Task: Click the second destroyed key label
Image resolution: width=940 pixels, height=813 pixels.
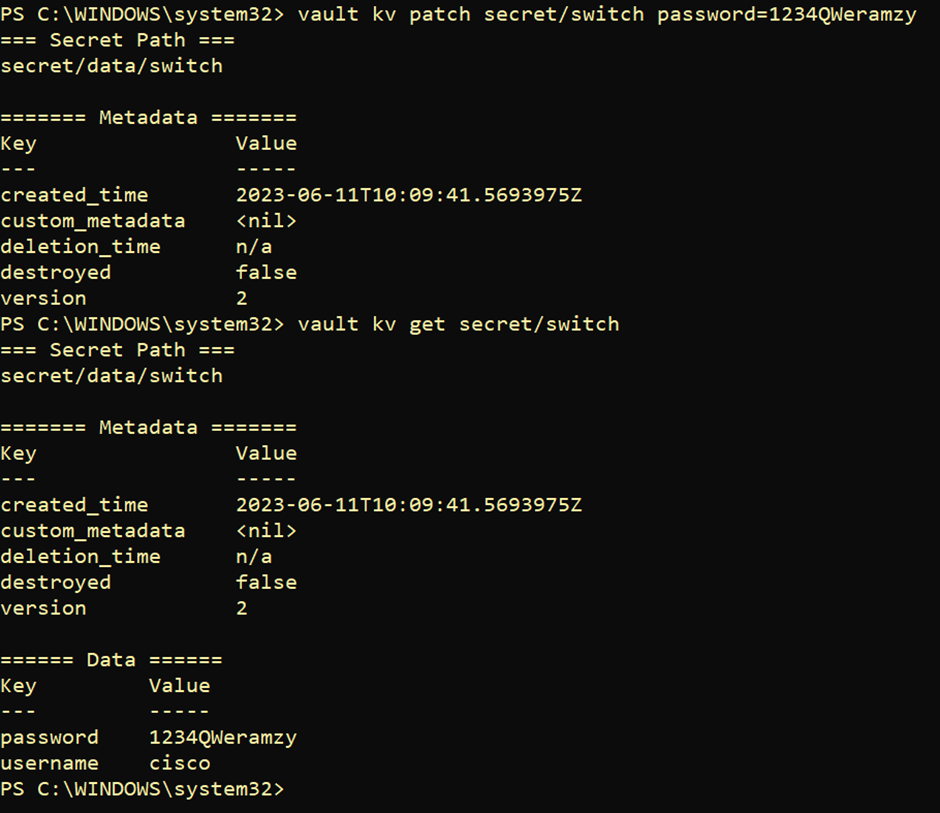Action: point(56,582)
